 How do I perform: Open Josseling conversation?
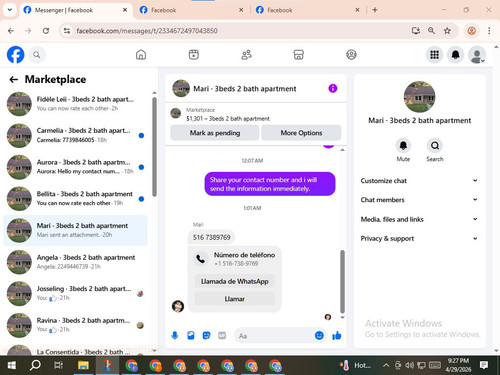(x=75, y=294)
